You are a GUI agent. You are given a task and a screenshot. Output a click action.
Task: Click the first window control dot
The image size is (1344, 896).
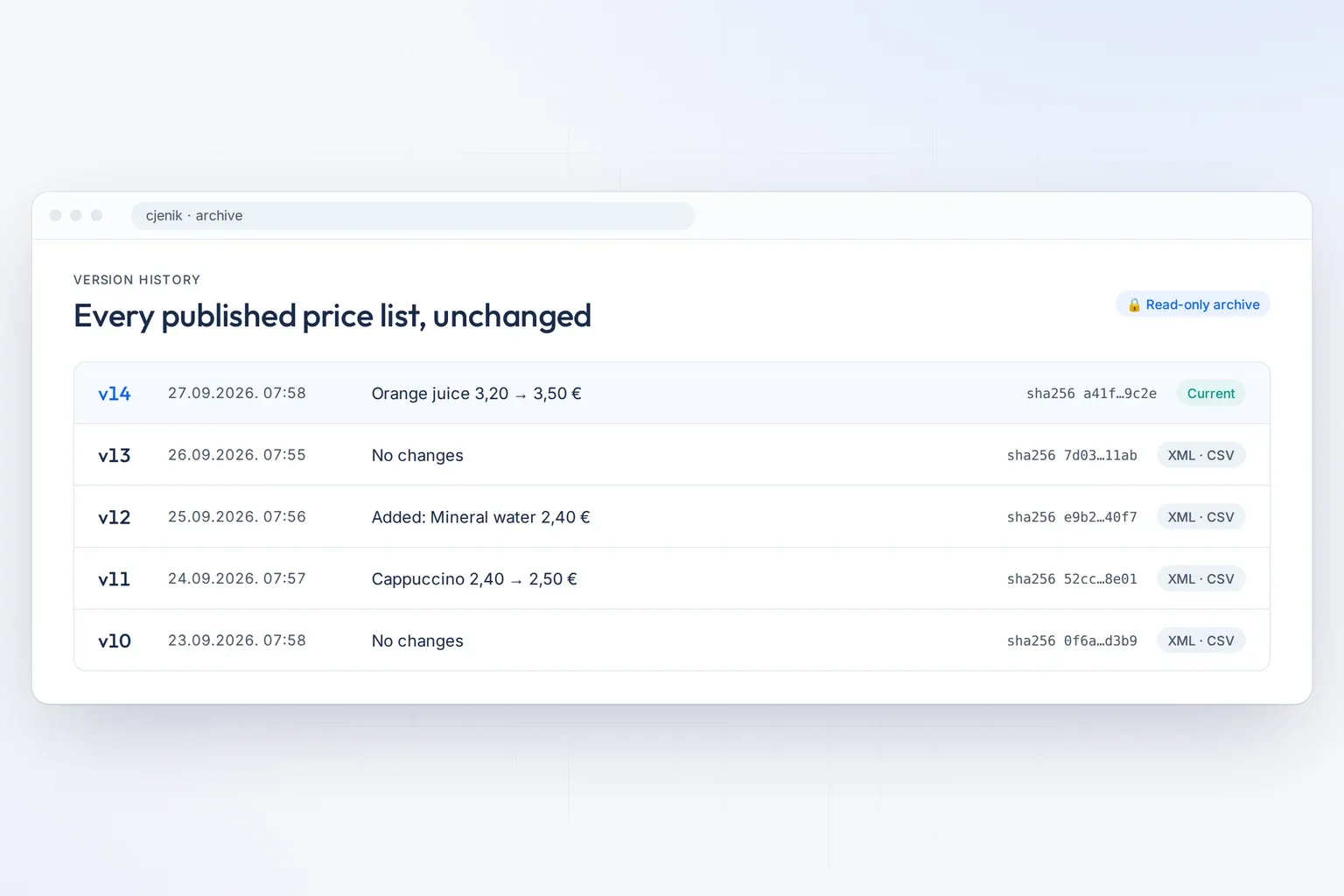tap(55, 215)
